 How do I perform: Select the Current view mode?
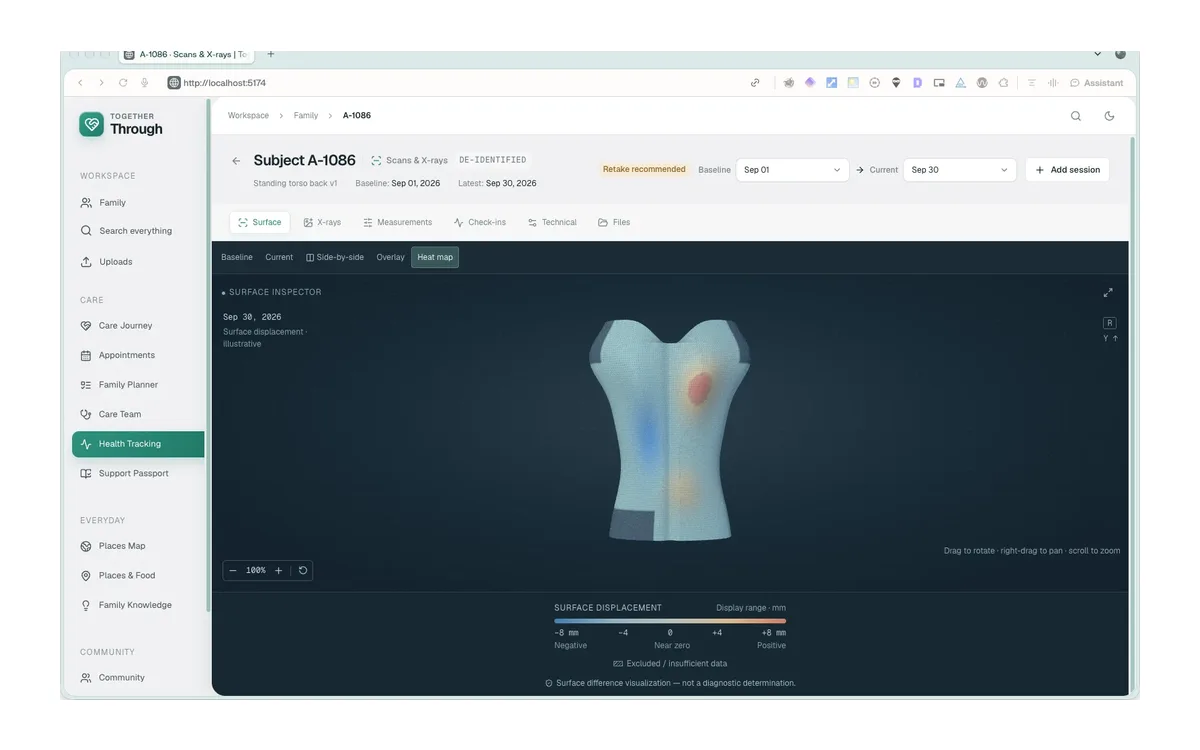pos(279,257)
